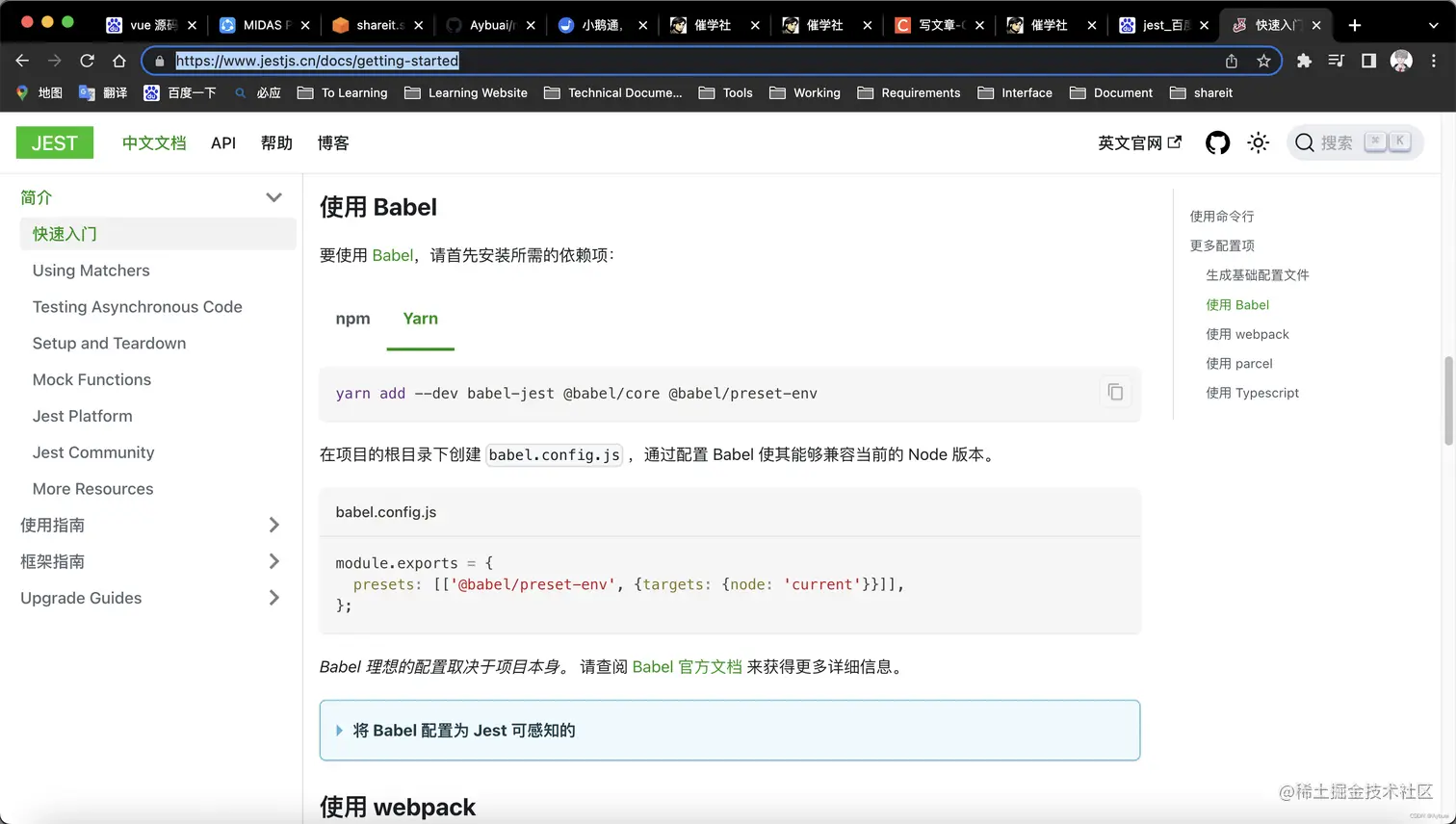Toggle the browser side panel icon
1456x824 pixels.
click(1368, 61)
